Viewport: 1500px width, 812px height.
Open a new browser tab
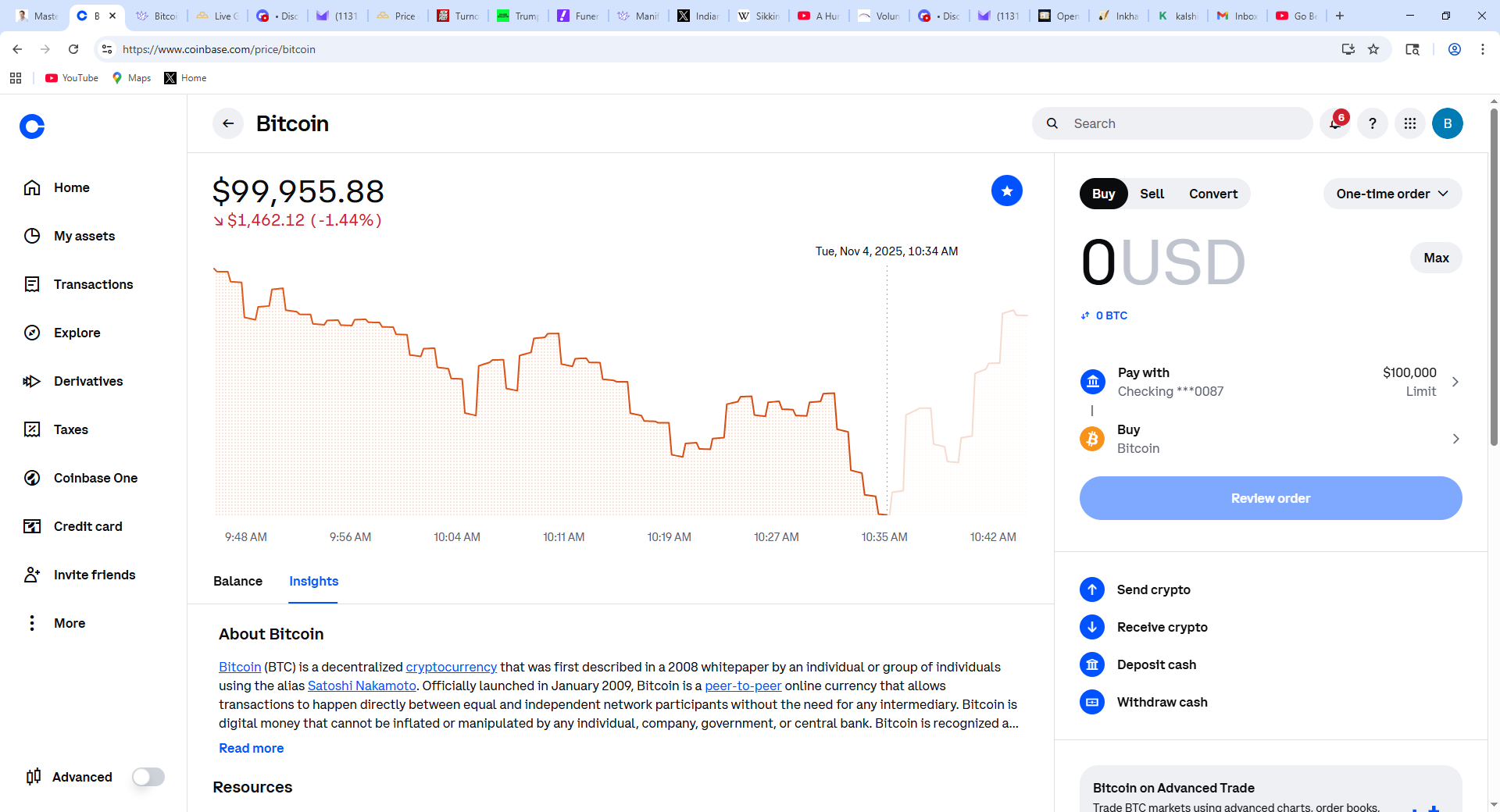click(1340, 16)
